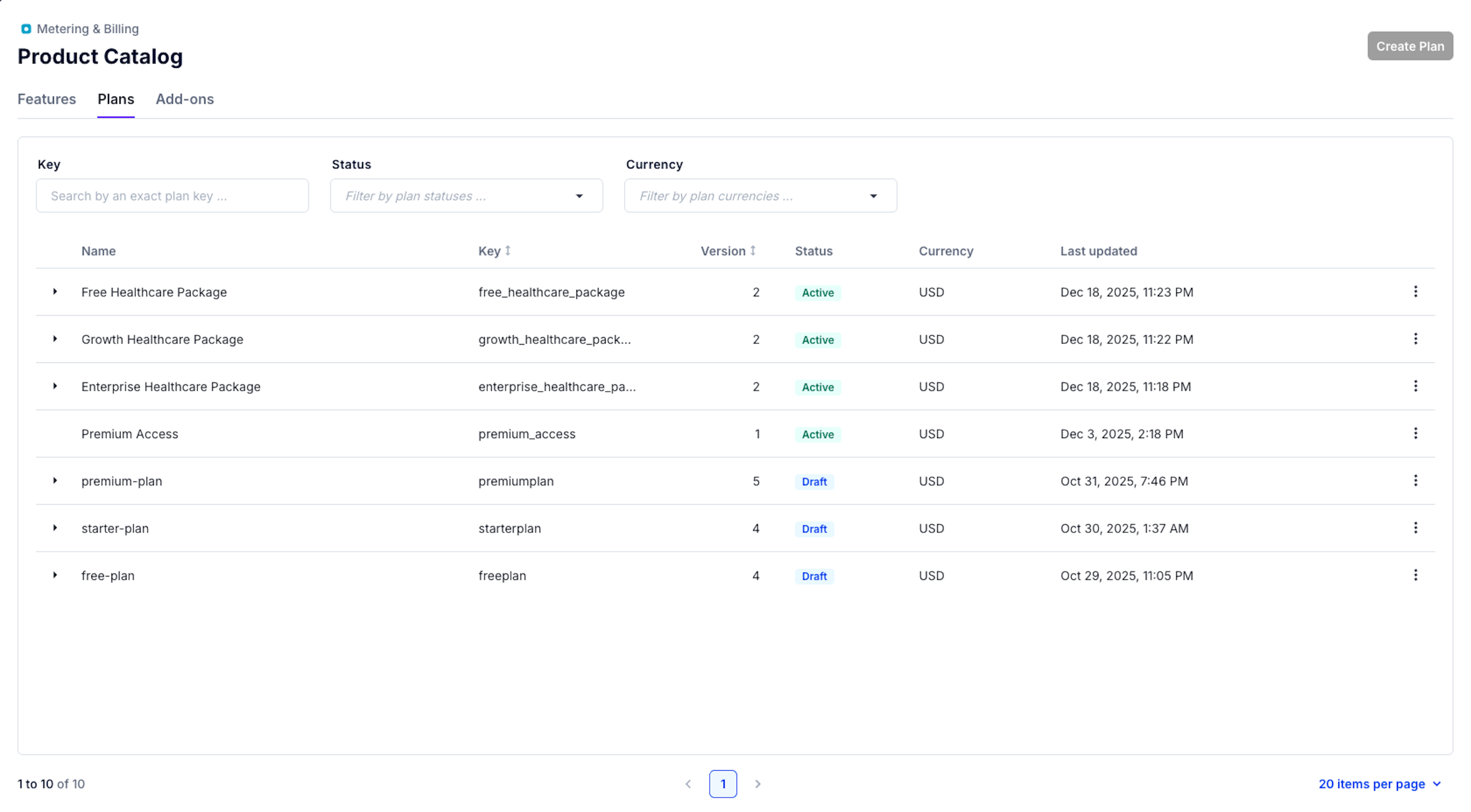Click the Create Plan button

click(1409, 46)
